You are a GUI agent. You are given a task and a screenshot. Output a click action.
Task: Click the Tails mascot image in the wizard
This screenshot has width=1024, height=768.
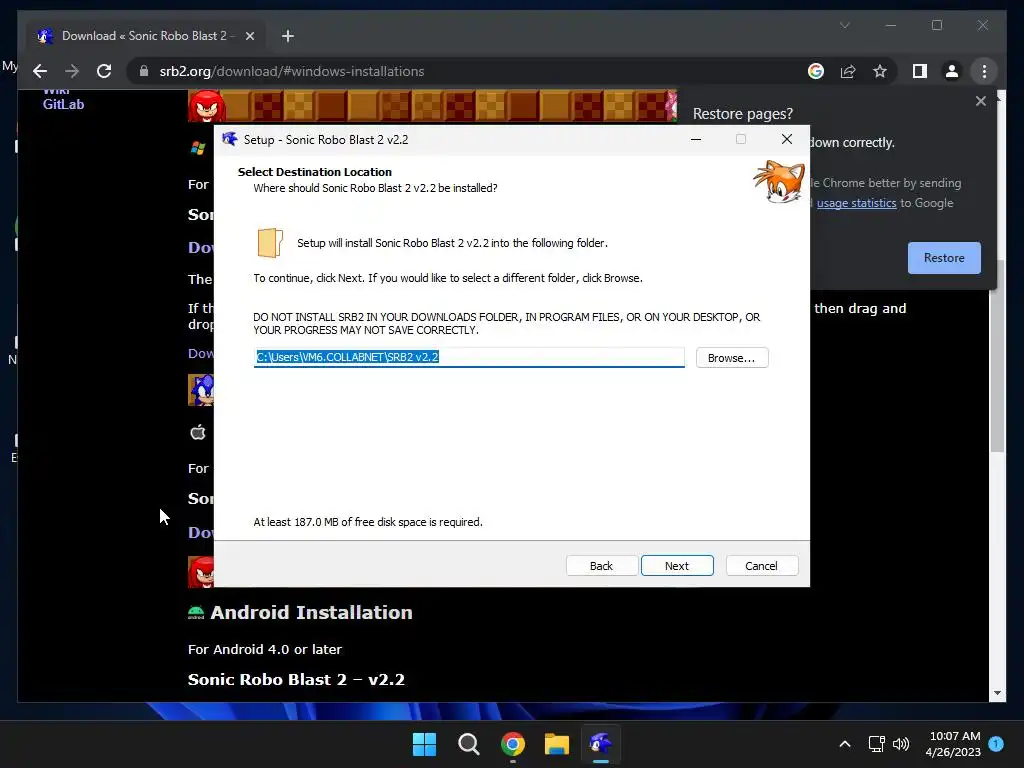pos(780,182)
